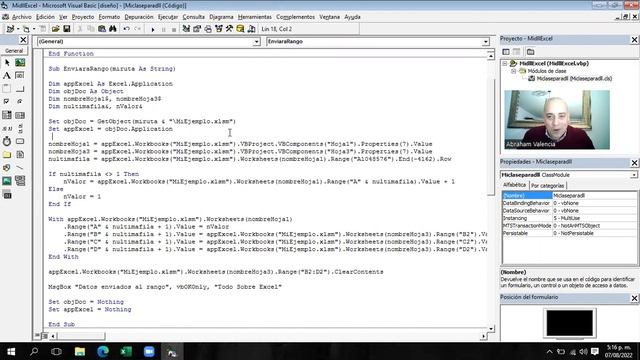Select the TextBox control in the toolbox
This screenshot has width=640, height=360.
[20, 76]
